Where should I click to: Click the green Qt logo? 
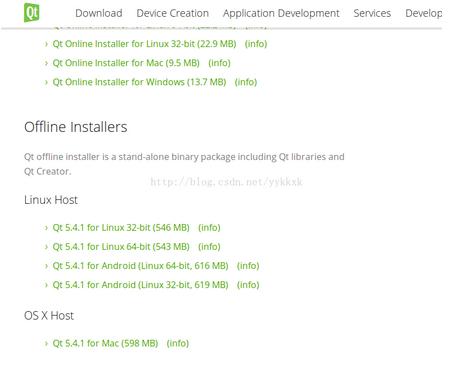[32, 12]
